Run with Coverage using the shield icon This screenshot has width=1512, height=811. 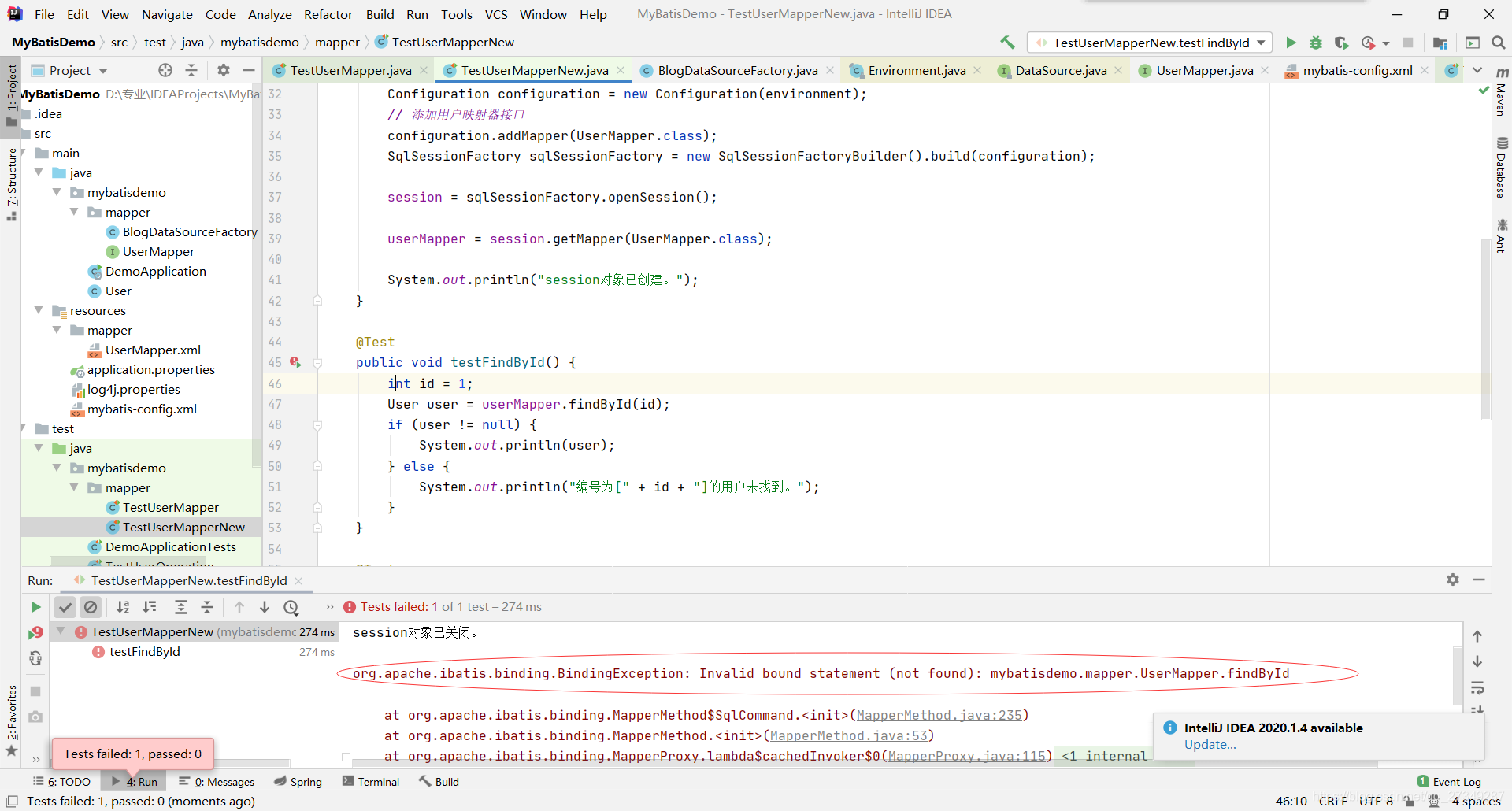(1342, 43)
